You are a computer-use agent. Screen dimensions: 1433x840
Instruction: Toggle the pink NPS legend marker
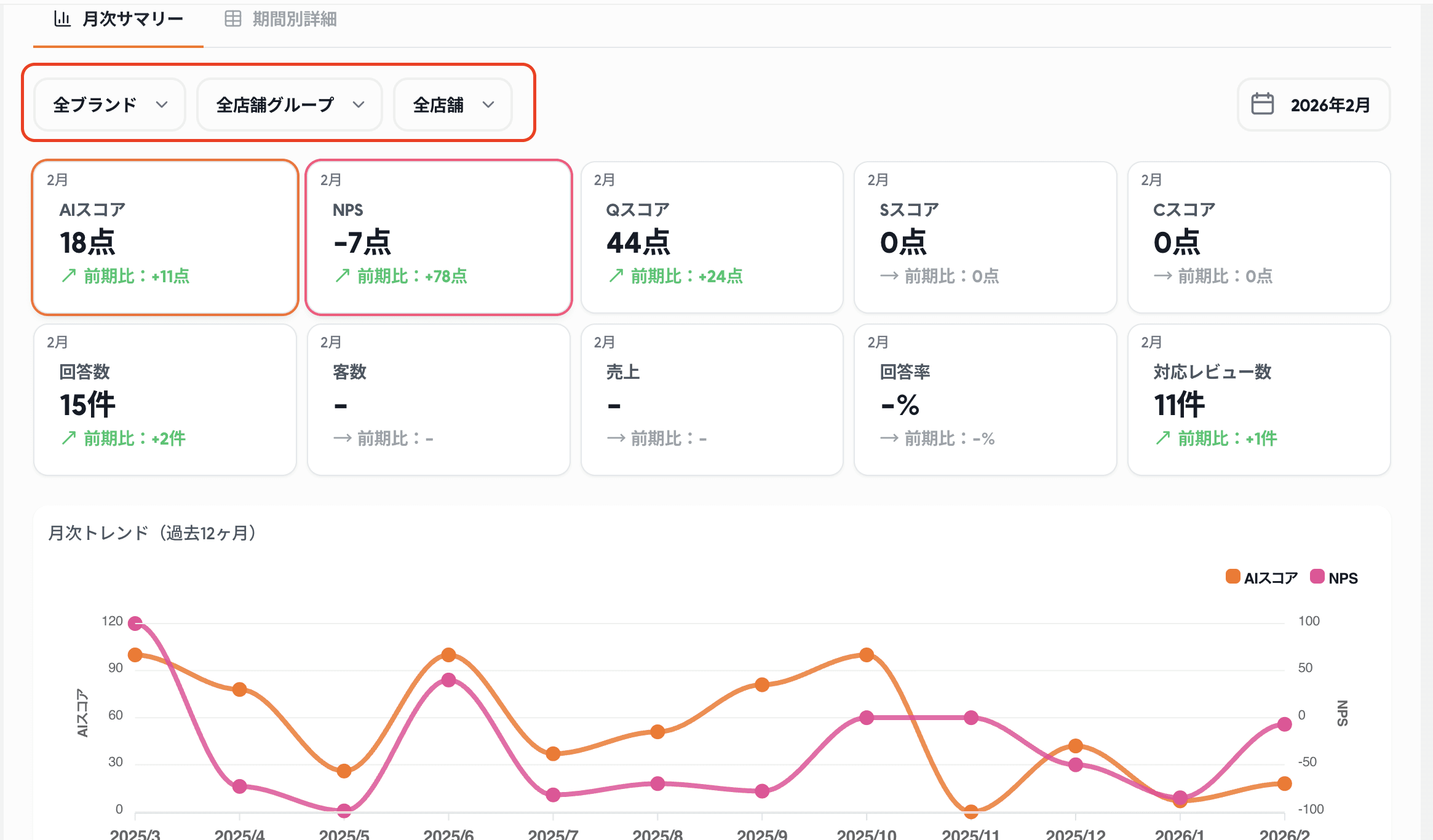coord(1317,576)
